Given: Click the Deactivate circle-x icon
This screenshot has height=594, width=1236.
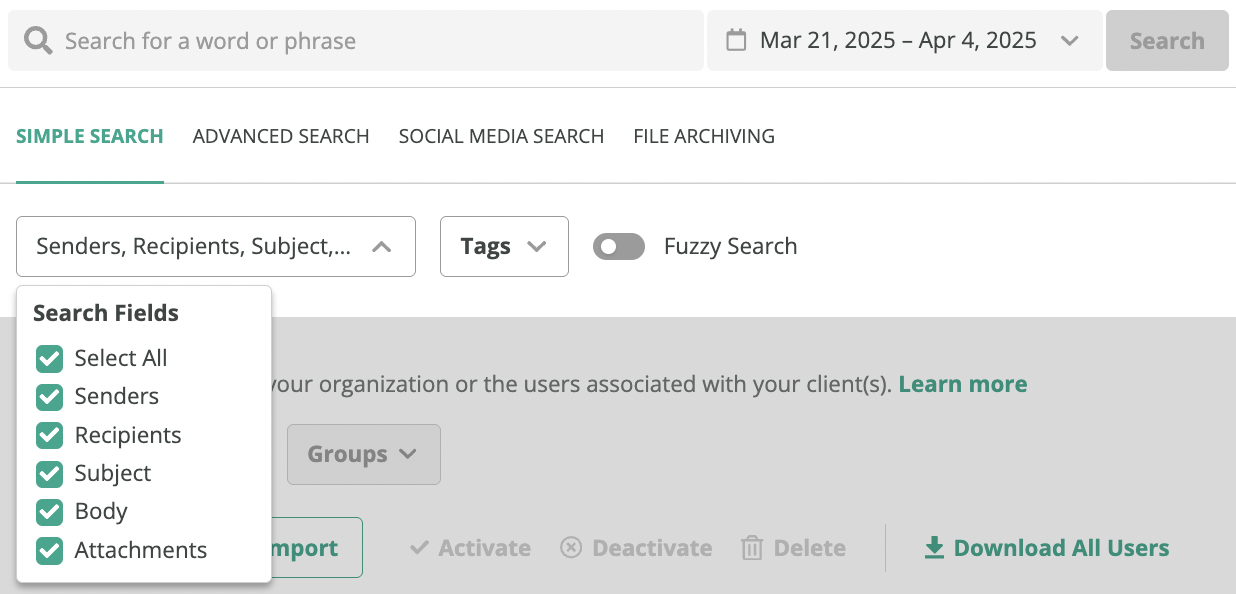Looking at the screenshot, I should coord(571,548).
